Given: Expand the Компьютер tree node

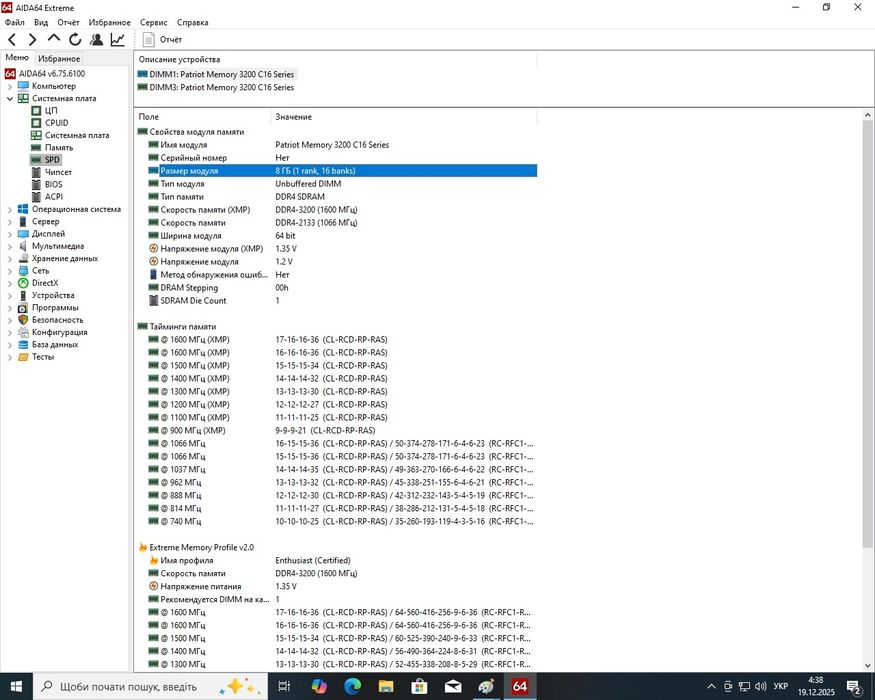Looking at the screenshot, I should pyautogui.click(x=9, y=87).
